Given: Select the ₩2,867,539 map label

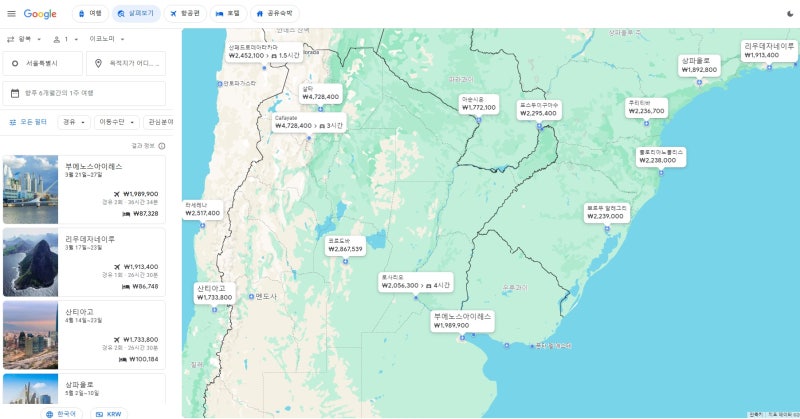Looking at the screenshot, I should [x=345, y=245].
